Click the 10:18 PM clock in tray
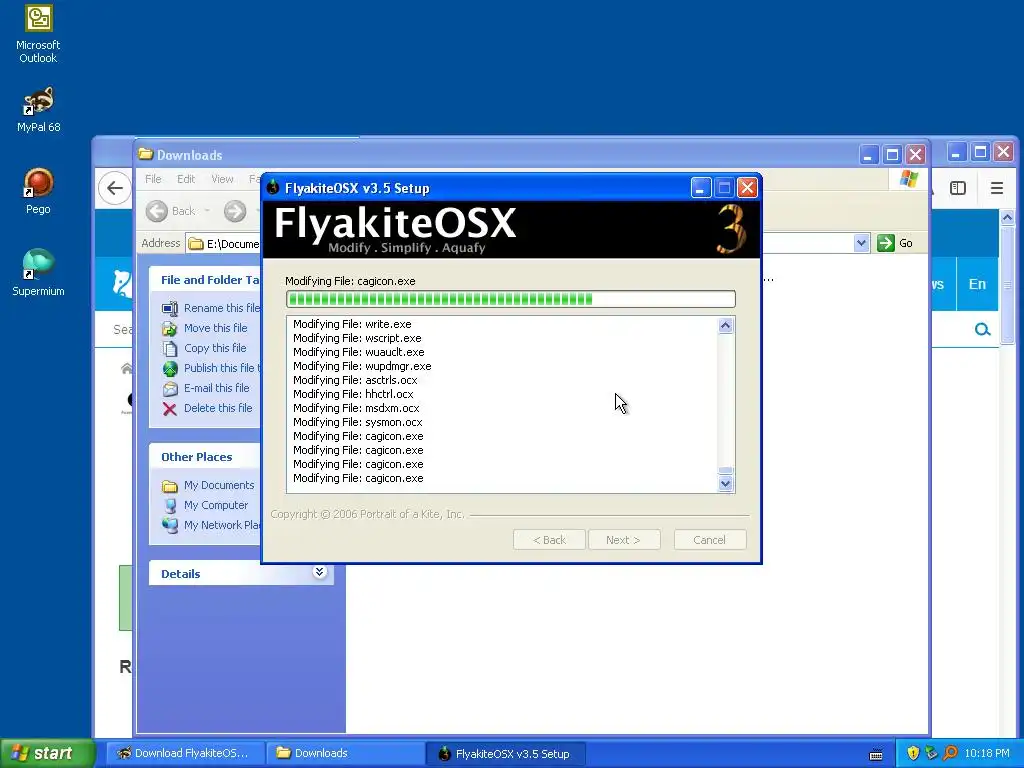This screenshot has height=768, width=1024. (x=987, y=754)
